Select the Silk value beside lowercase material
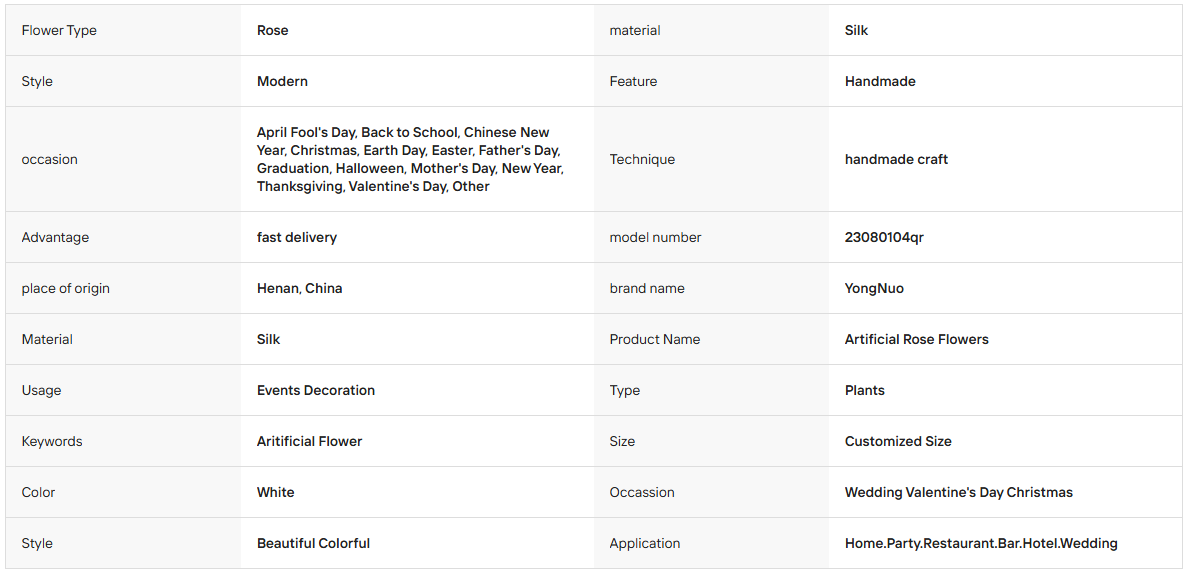The height and width of the screenshot is (574, 1190). [856, 30]
